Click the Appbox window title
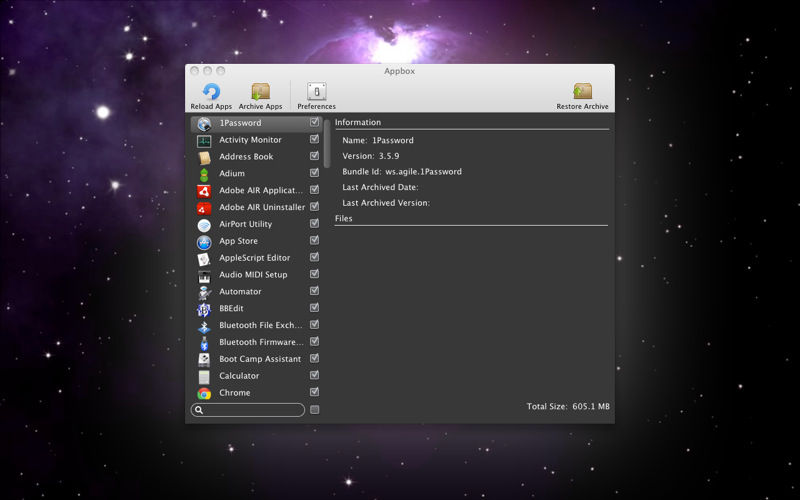The image size is (800, 500). click(x=399, y=71)
